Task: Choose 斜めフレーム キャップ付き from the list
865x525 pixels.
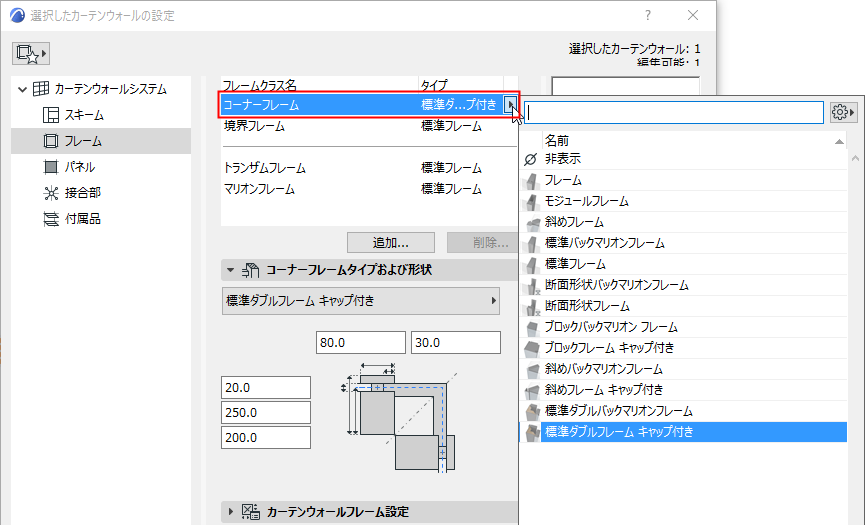Action: (683, 390)
